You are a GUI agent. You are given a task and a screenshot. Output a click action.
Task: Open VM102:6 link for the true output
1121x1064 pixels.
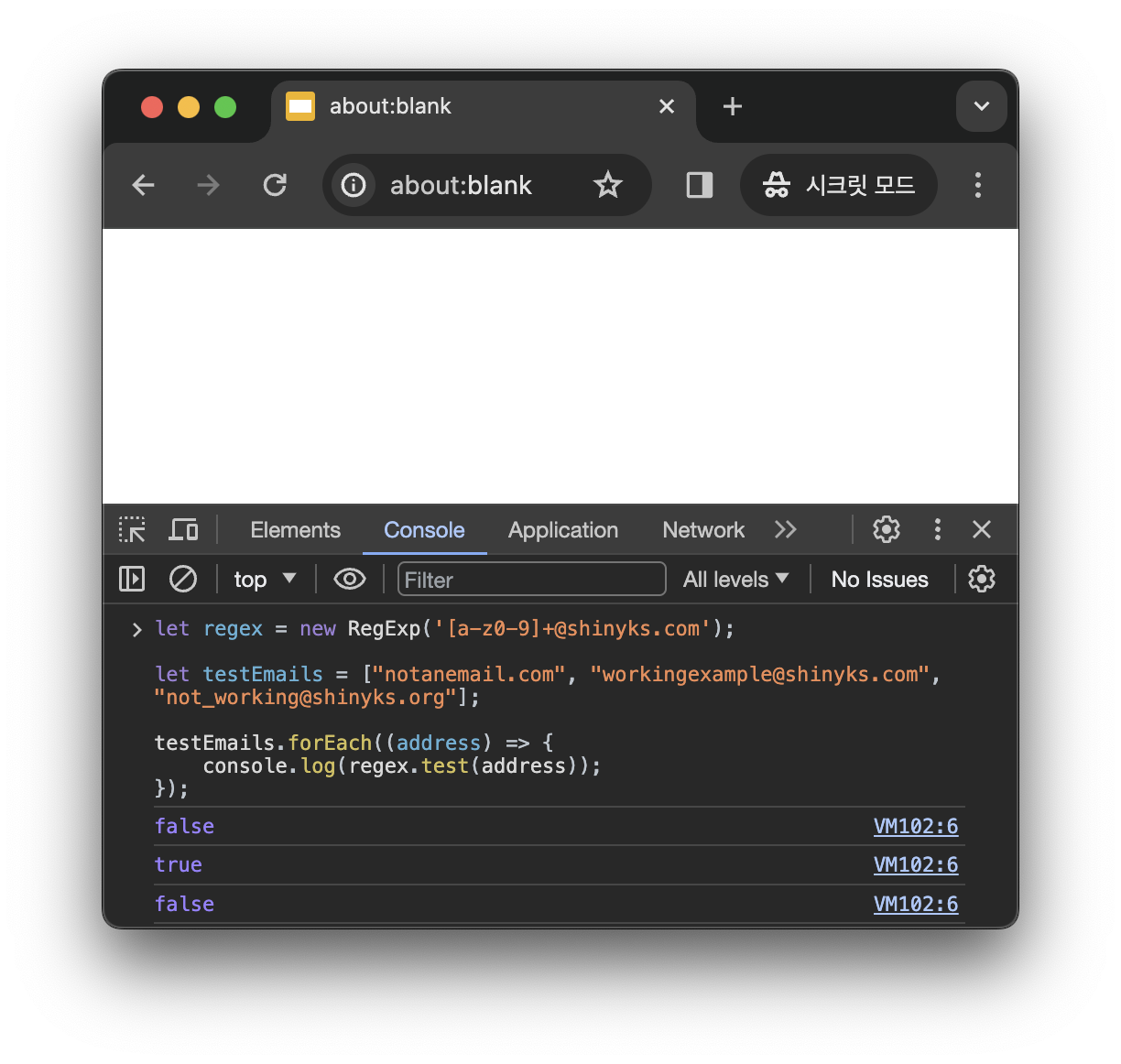tap(916, 864)
